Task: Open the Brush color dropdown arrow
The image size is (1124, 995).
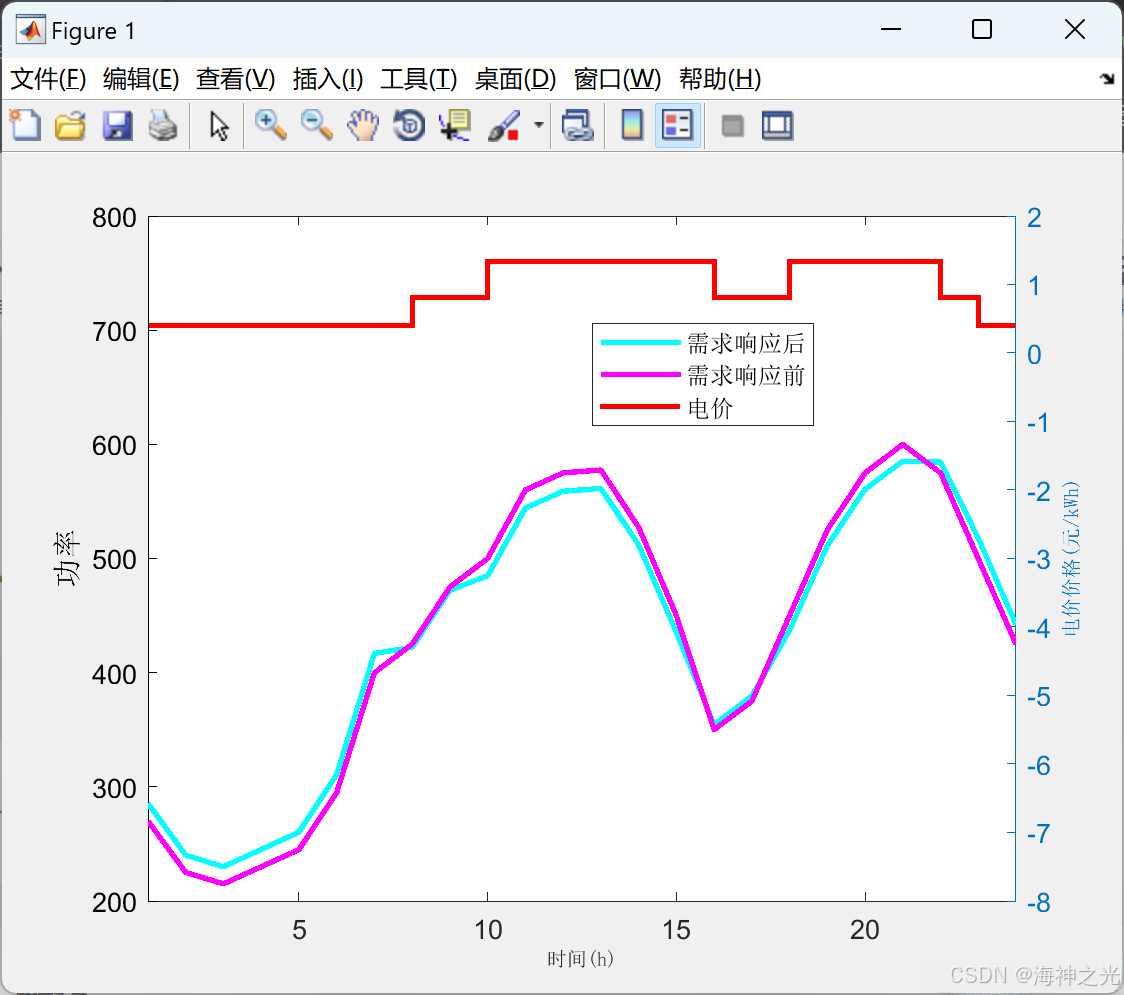Action: (x=539, y=125)
